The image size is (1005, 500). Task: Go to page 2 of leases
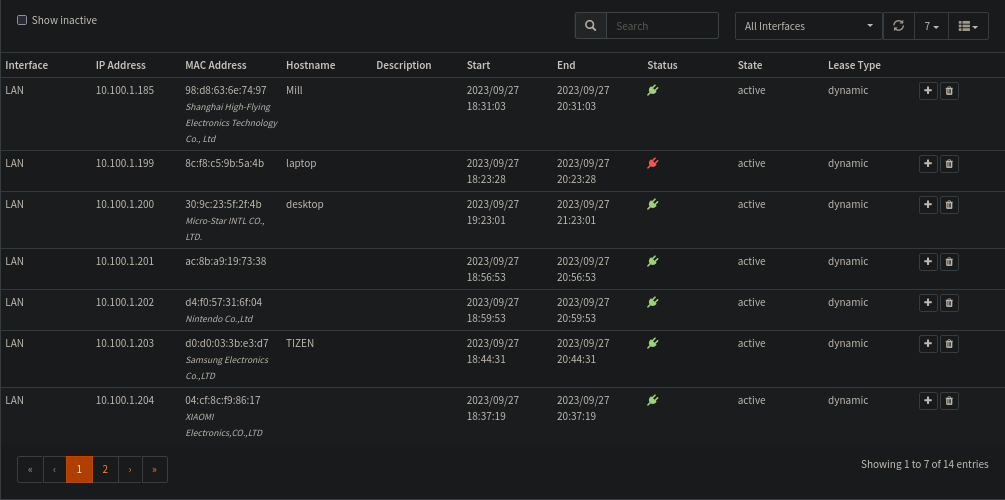[105, 469]
